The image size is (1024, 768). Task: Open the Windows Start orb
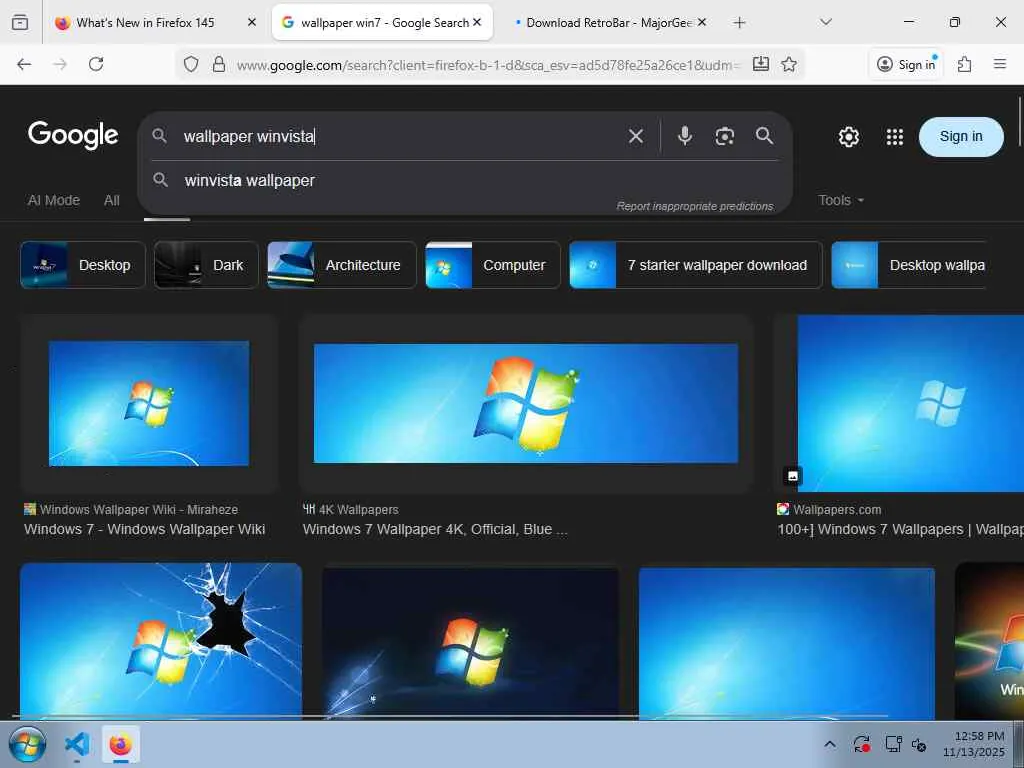coord(27,744)
